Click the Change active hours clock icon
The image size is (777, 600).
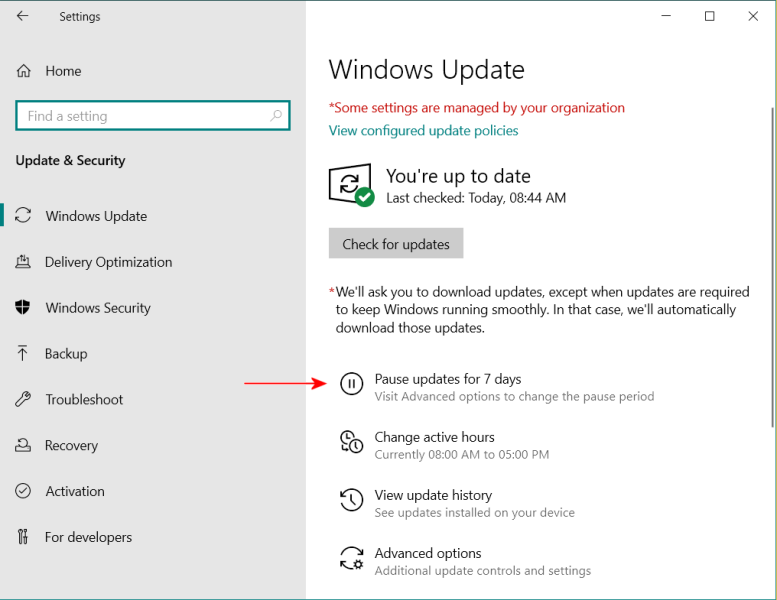(351, 442)
